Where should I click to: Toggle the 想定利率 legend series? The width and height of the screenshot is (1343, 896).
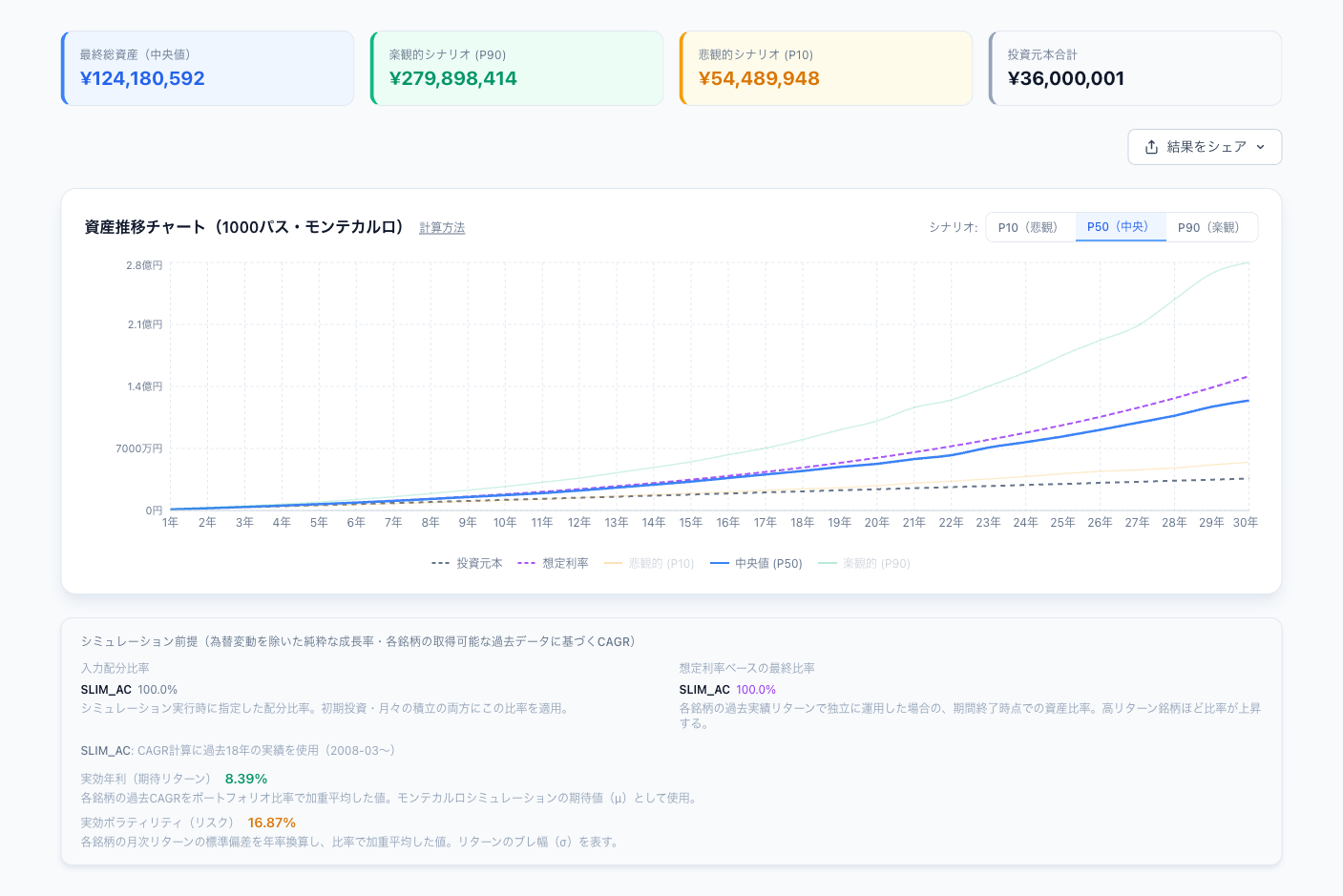point(553,564)
